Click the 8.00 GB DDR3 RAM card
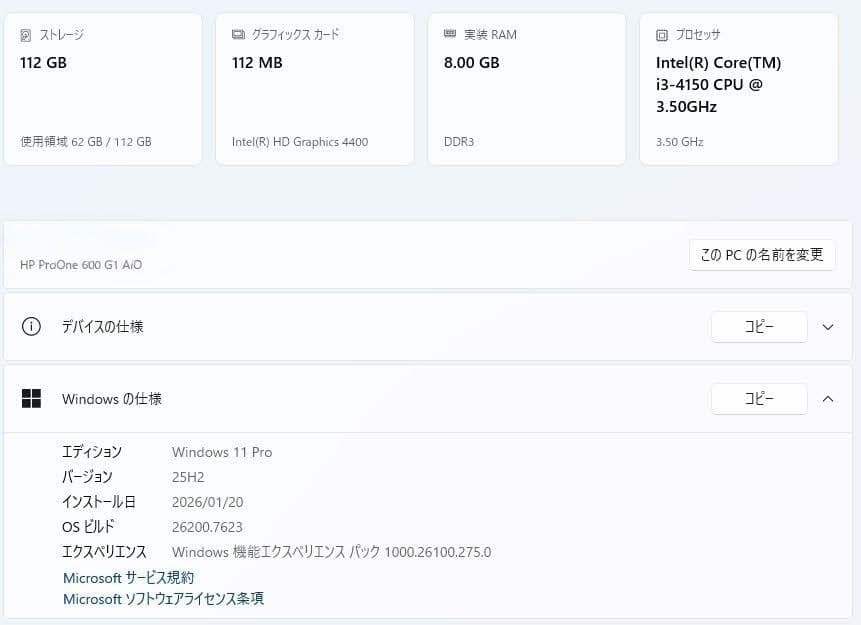This screenshot has height=625, width=861. [526, 88]
